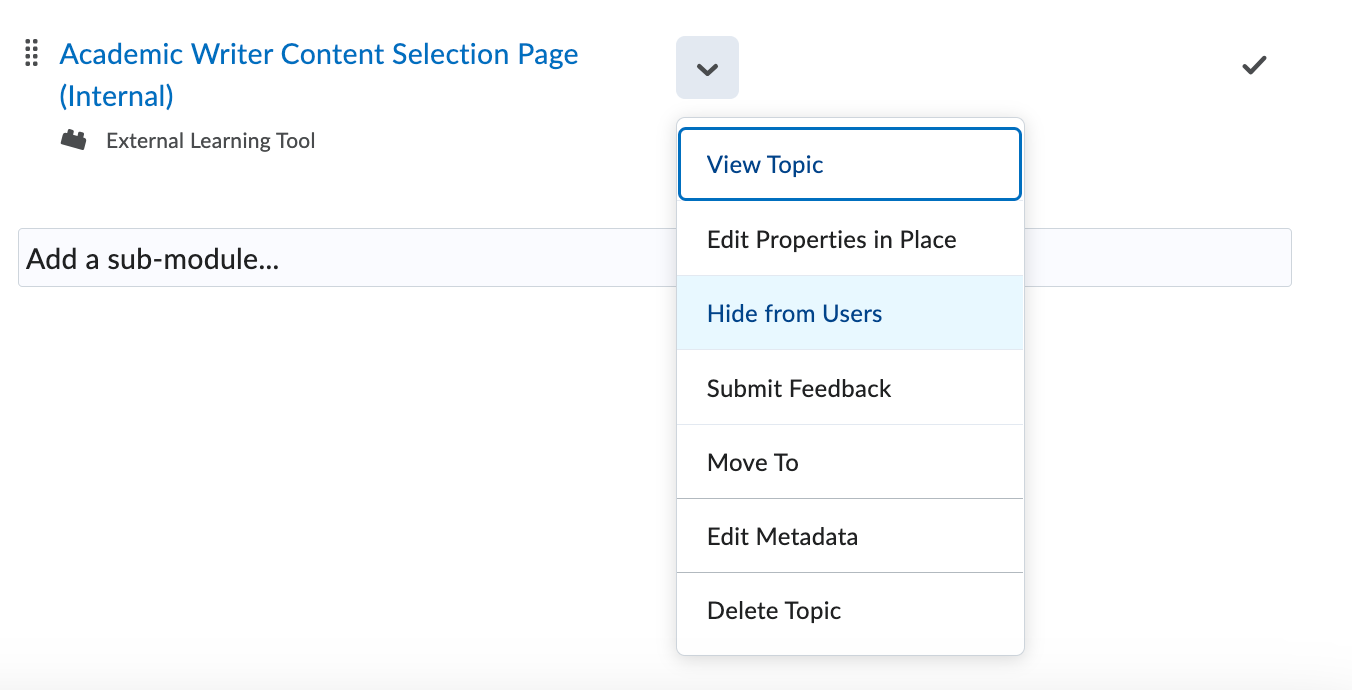
Task: Click the External Learning Tool label text
Action: [x=211, y=141]
